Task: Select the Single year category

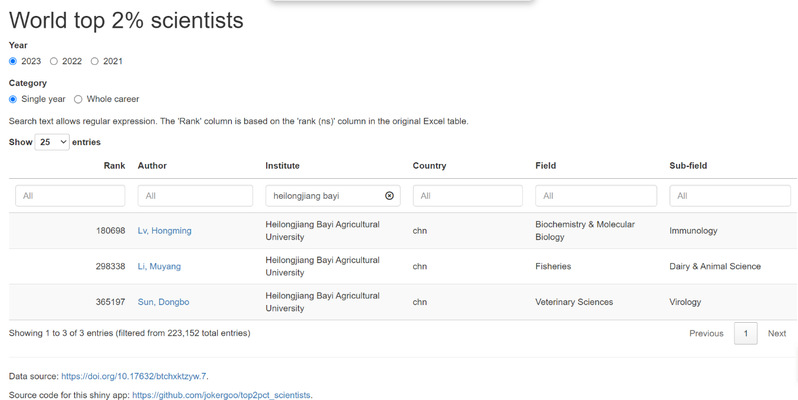Action: pos(13,99)
